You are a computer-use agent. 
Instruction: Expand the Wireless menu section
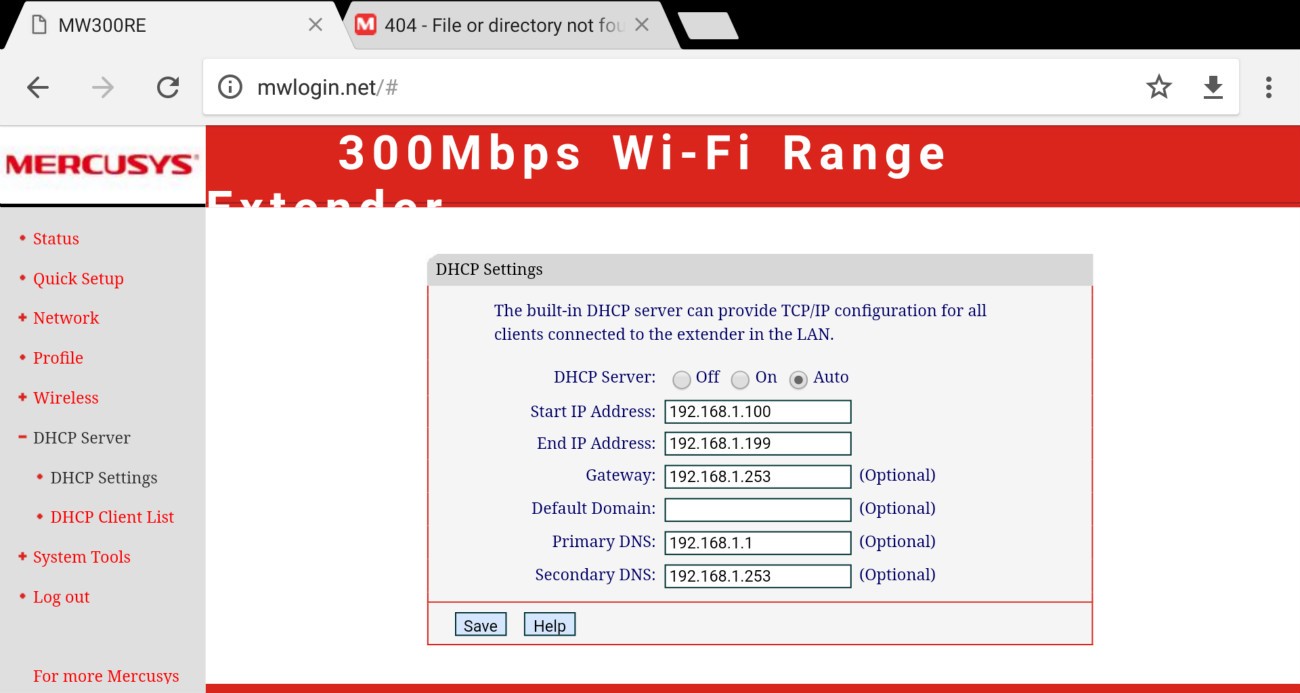click(65, 398)
